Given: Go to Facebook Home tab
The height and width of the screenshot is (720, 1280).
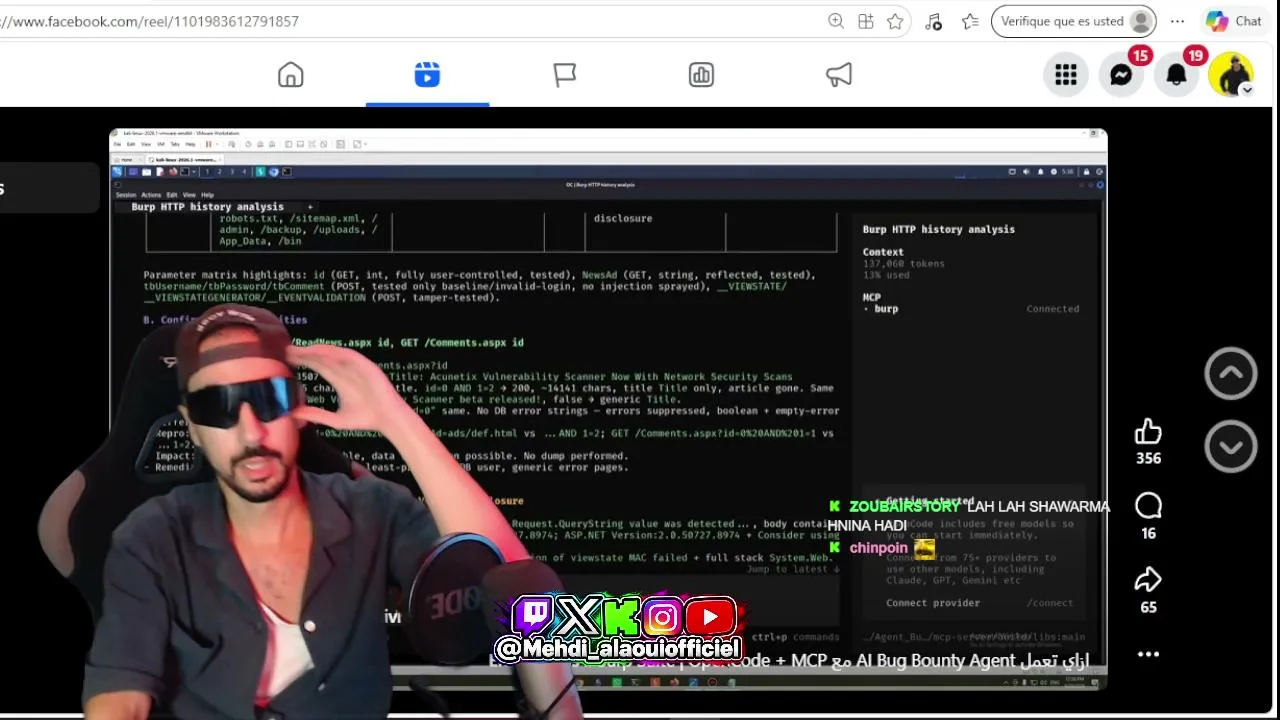Looking at the screenshot, I should pos(290,75).
